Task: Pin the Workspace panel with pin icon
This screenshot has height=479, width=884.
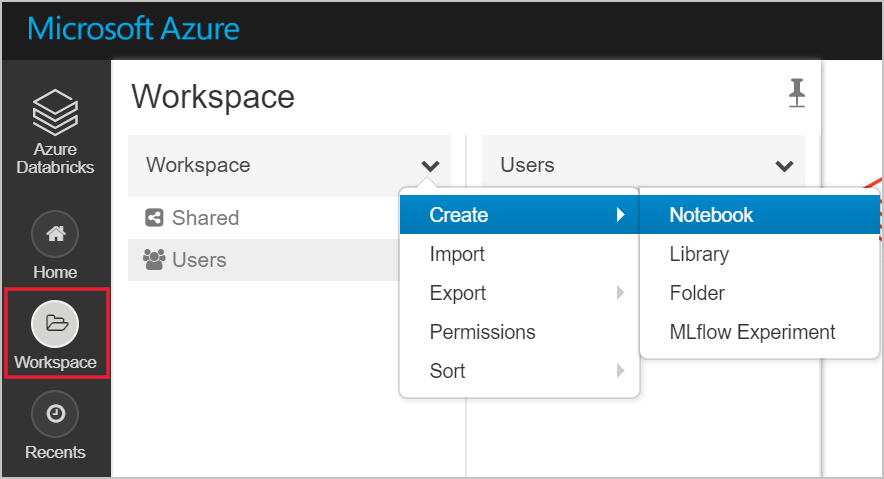Action: [x=796, y=94]
